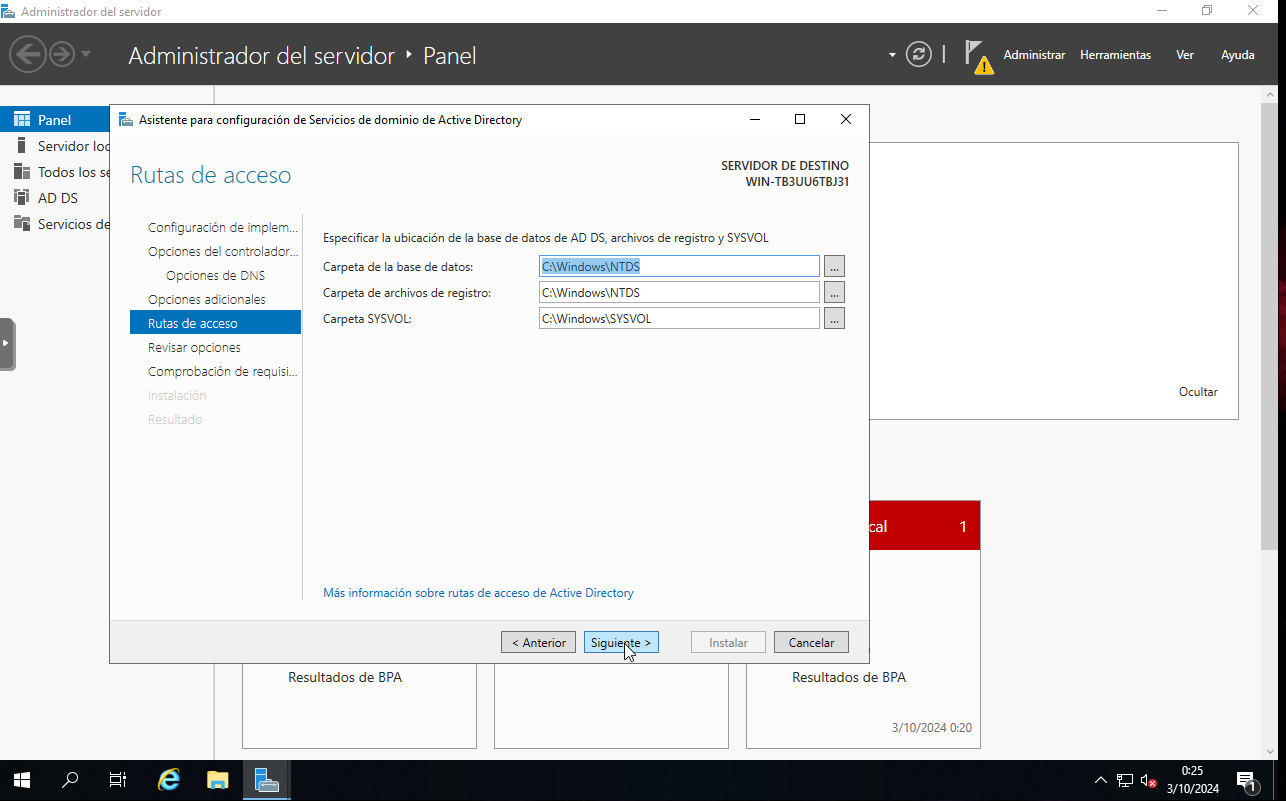Launch Internet Explorer from the taskbar
Screen dimensions: 1286x801
(169, 780)
